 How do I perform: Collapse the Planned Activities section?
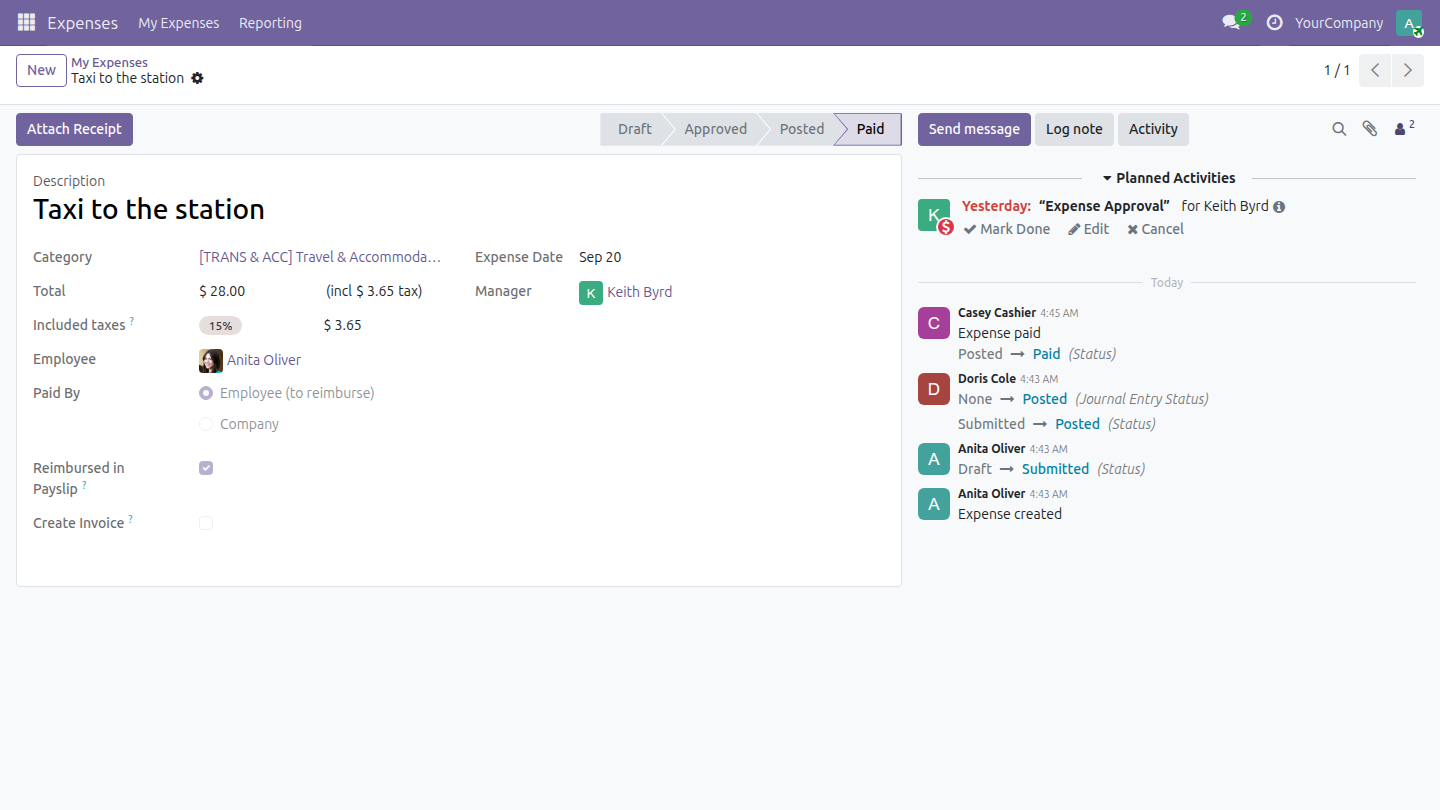[x=1168, y=178]
